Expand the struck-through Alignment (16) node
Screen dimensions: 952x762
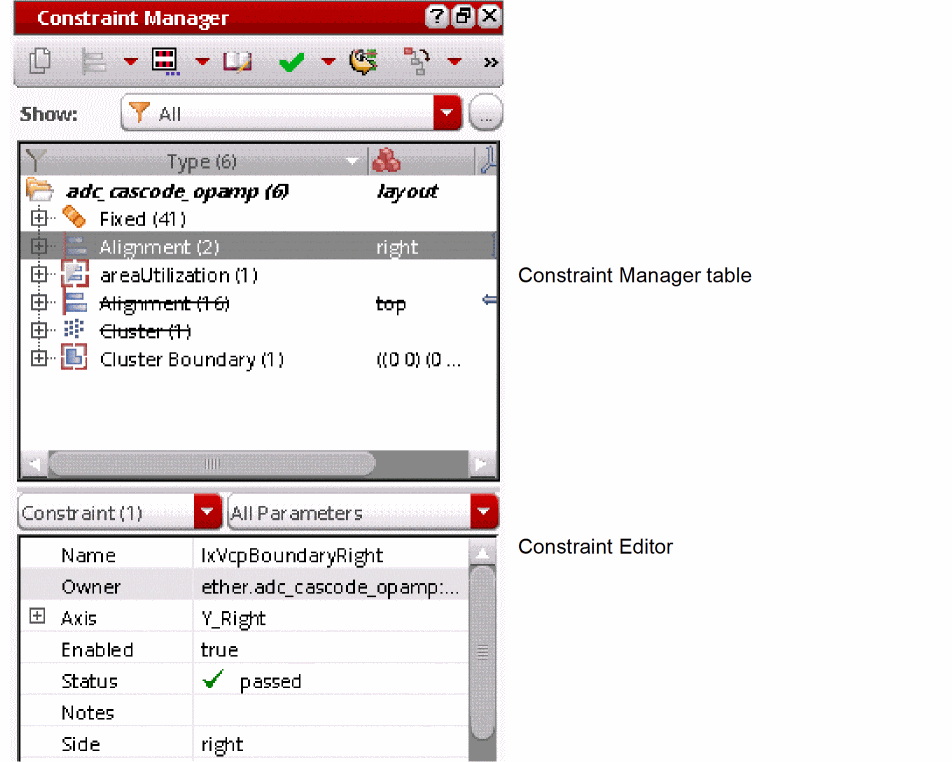click(39, 302)
